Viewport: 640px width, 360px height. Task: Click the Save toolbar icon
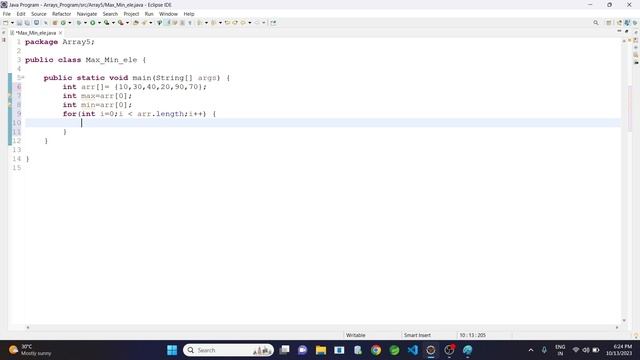(20, 23)
